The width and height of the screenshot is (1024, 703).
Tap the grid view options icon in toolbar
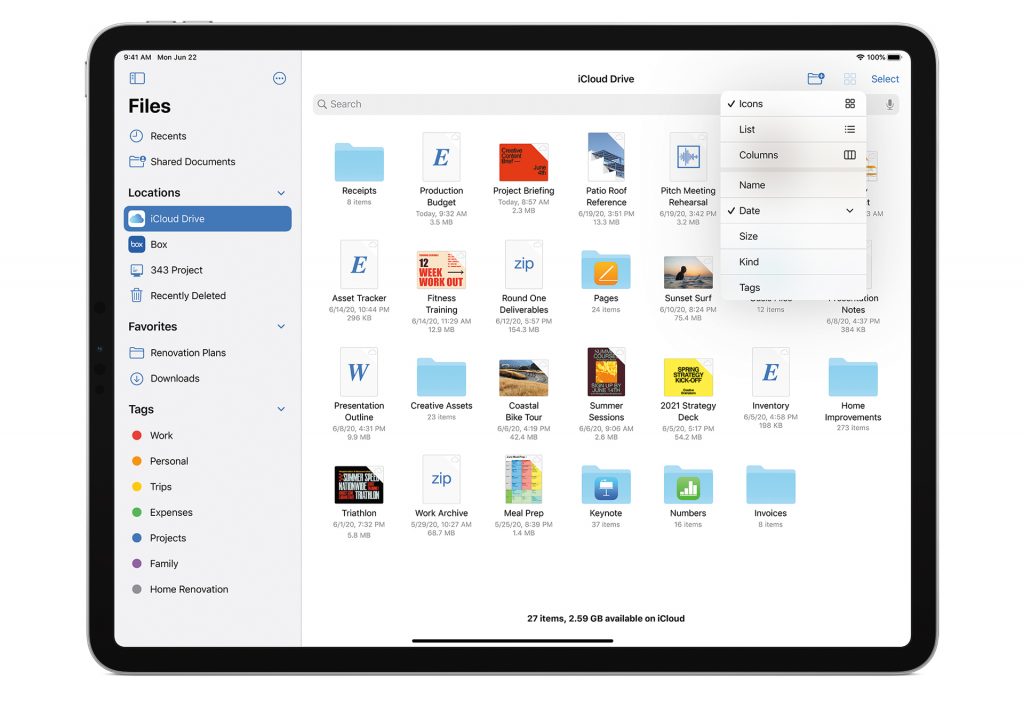click(850, 79)
